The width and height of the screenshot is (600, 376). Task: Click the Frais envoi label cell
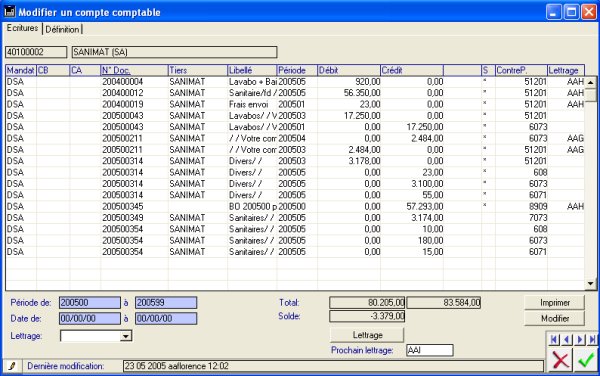click(252, 104)
